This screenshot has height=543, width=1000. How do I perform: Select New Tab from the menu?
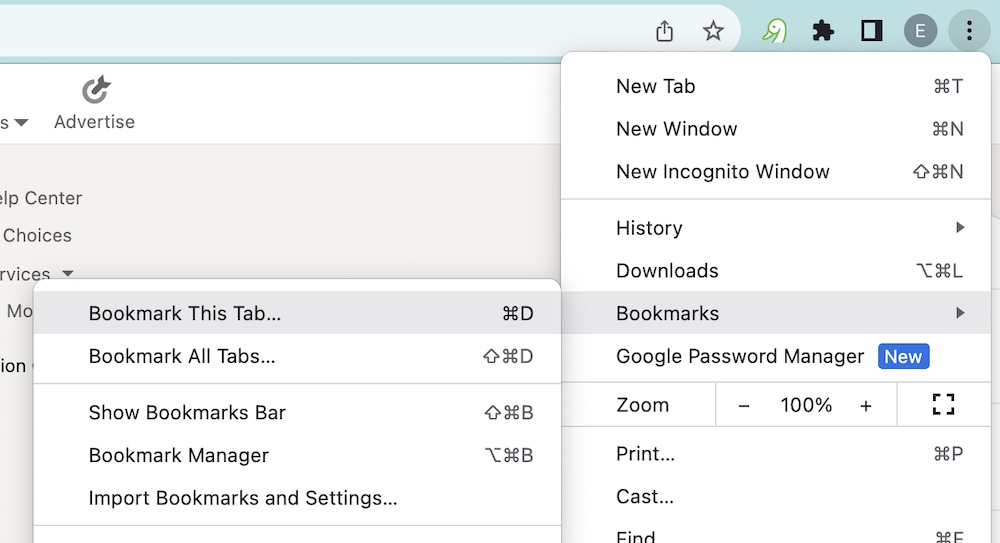coord(776,86)
